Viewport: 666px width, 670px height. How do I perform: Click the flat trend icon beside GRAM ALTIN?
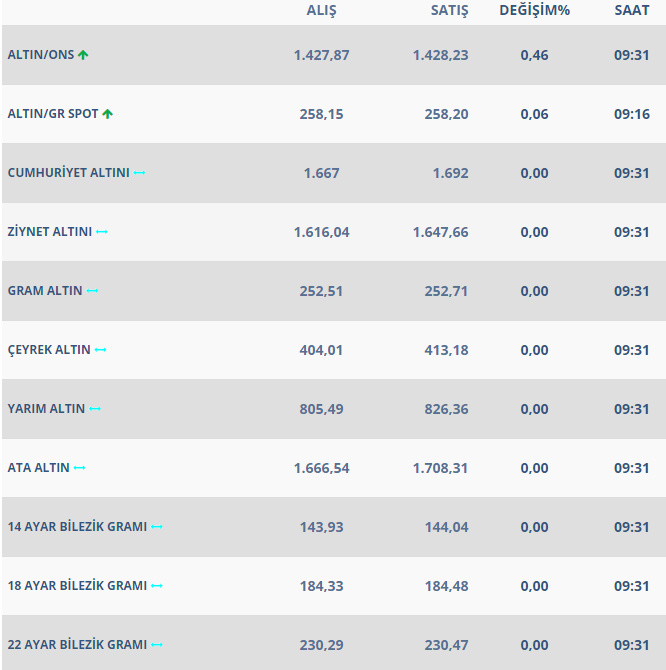coord(92,291)
